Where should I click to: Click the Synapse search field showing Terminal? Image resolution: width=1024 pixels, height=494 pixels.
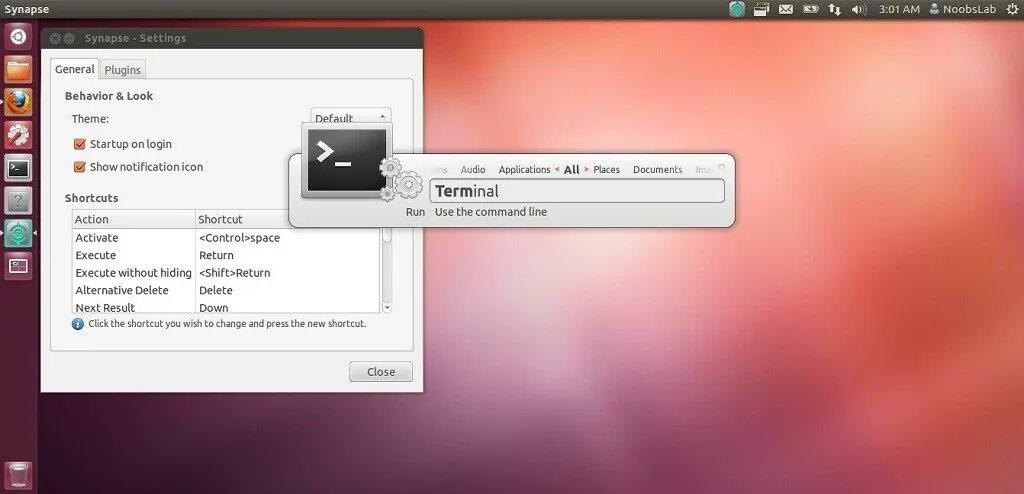pyautogui.click(x=577, y=191)
